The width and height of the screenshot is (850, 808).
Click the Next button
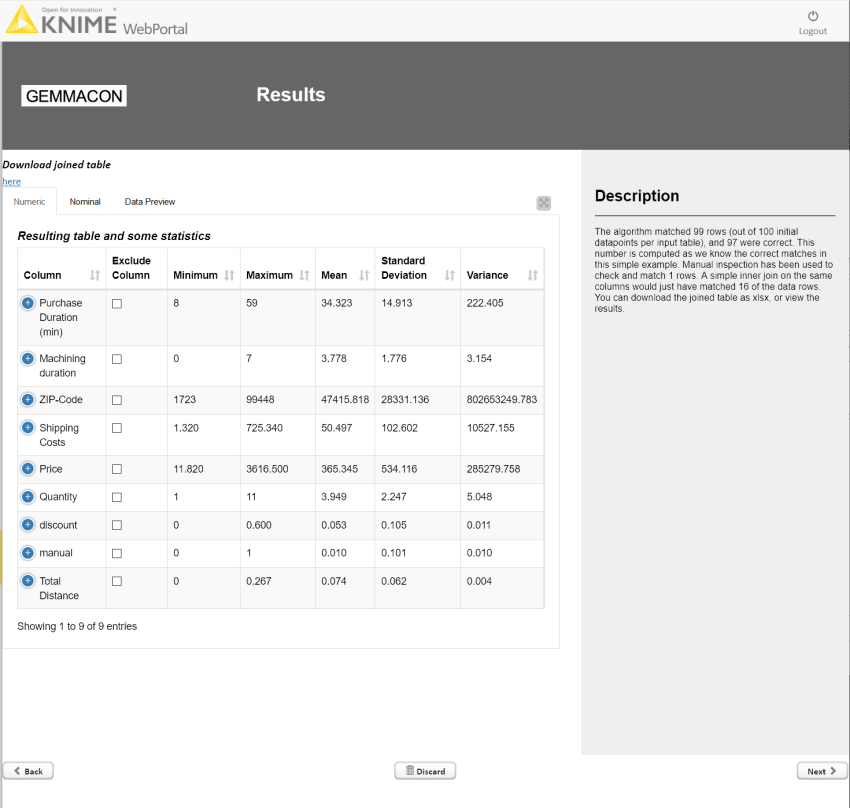(822, 771)
